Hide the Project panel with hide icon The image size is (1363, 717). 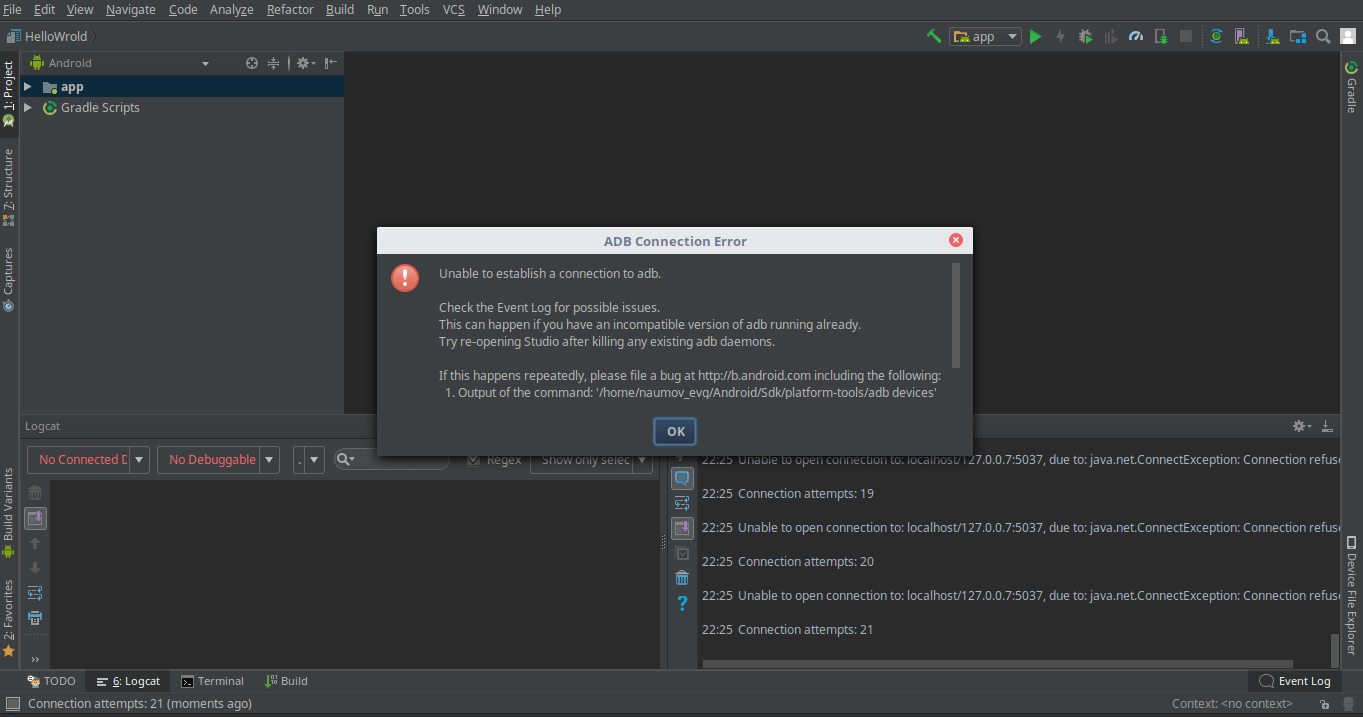(x=331, y=63)
